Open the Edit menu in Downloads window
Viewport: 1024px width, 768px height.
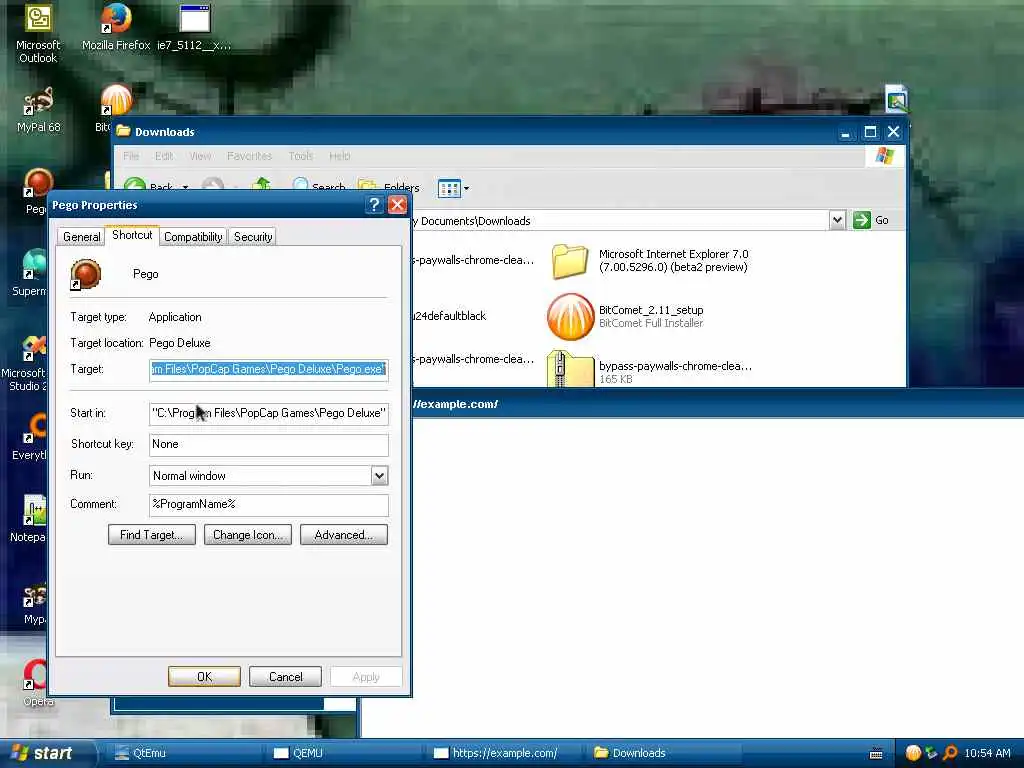[164, 156]
